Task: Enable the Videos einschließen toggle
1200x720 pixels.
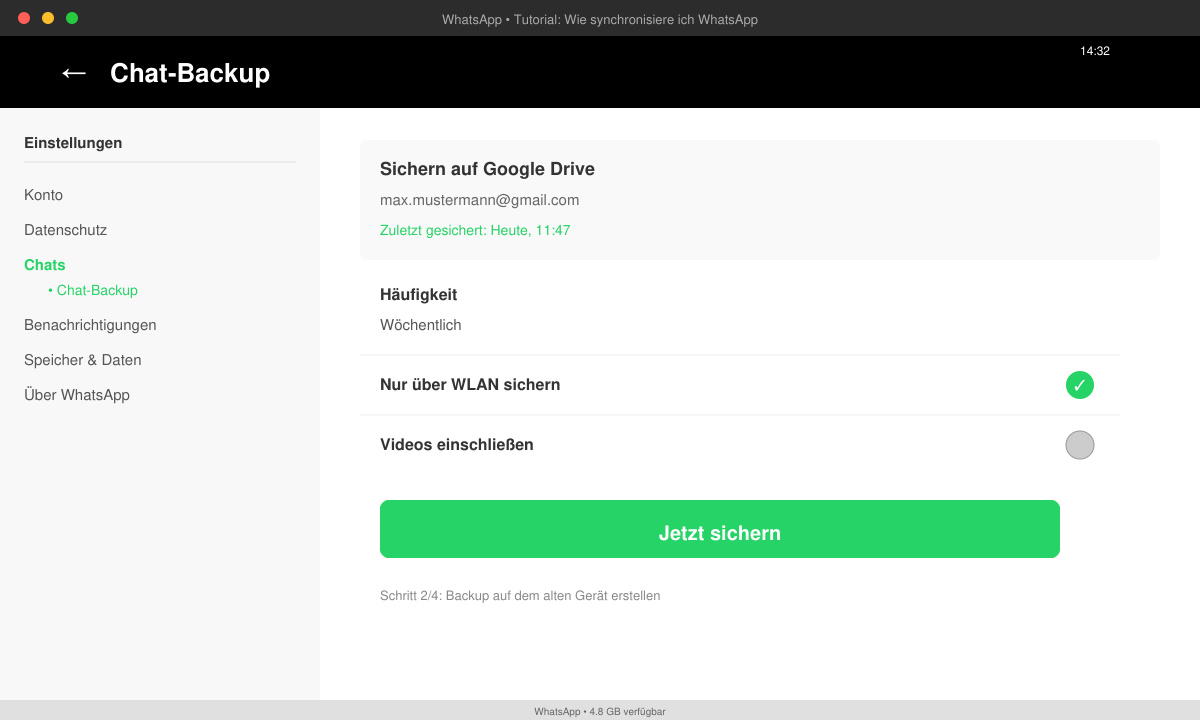Action: click(1080, 445)
